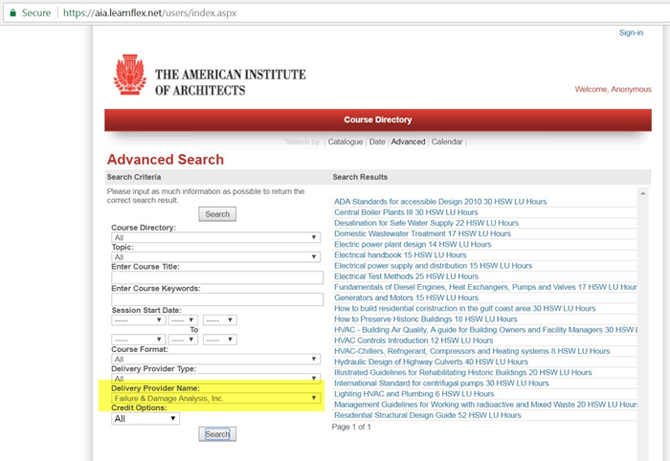Click the Welcome, Anonymous text
Screen dimensions: 670x461
pyautogui.click(x=613, y=89)
